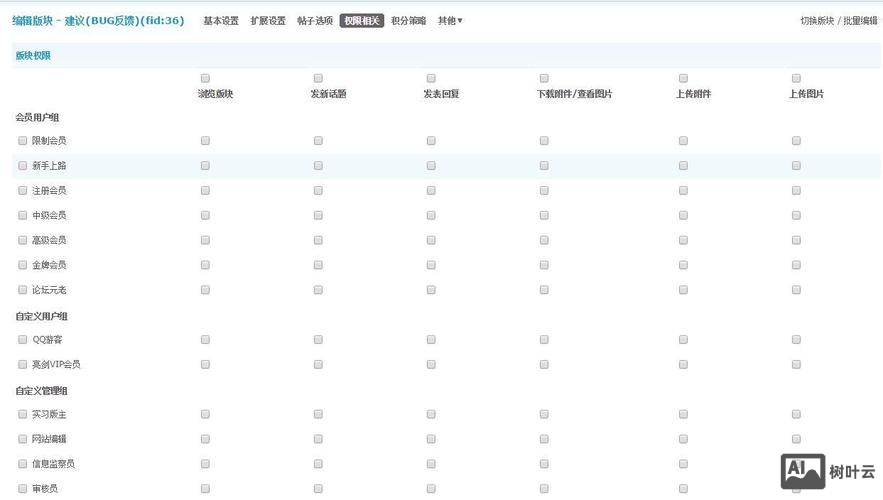This screenshot has height=500, width=883.
Task: Click the 自定义管理组 group label
Action: point(42,390)
